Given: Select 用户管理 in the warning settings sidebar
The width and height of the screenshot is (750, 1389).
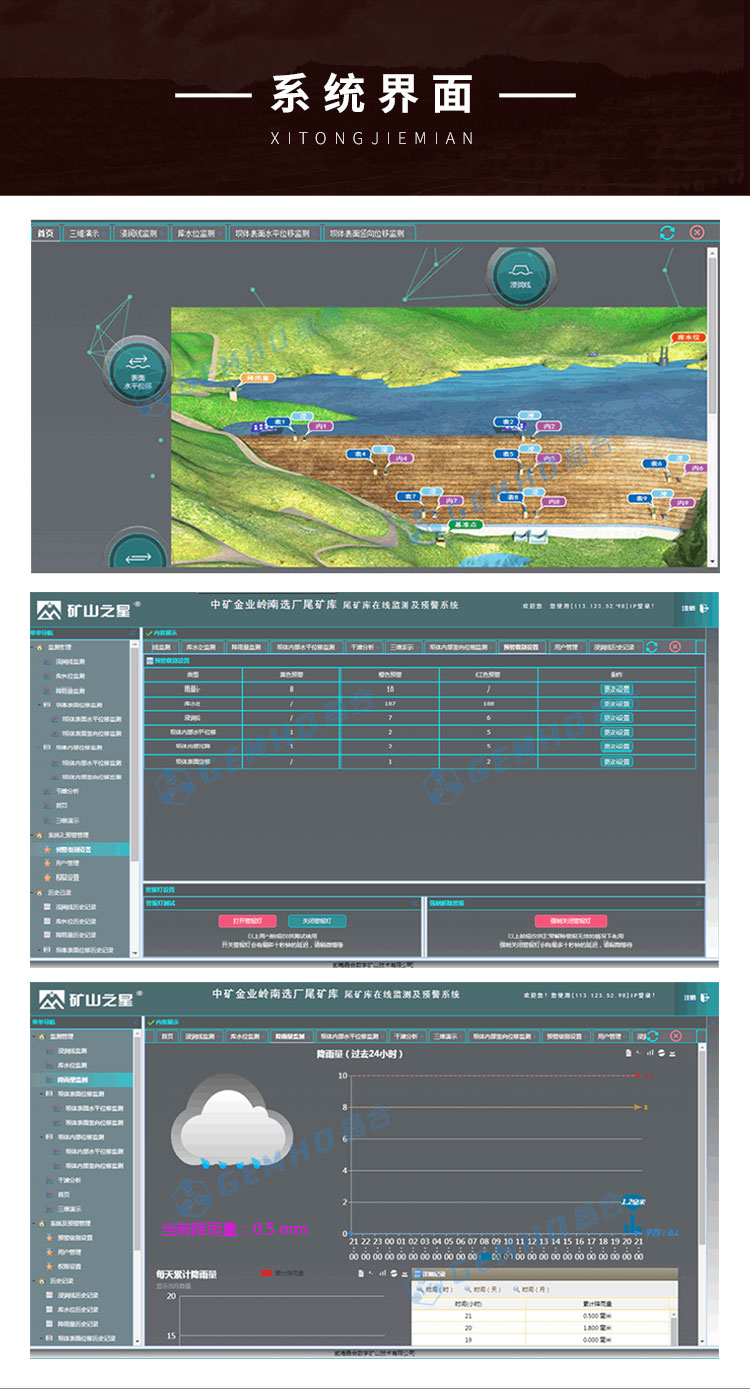Looking at the screenshot, I should coord(68,862).
